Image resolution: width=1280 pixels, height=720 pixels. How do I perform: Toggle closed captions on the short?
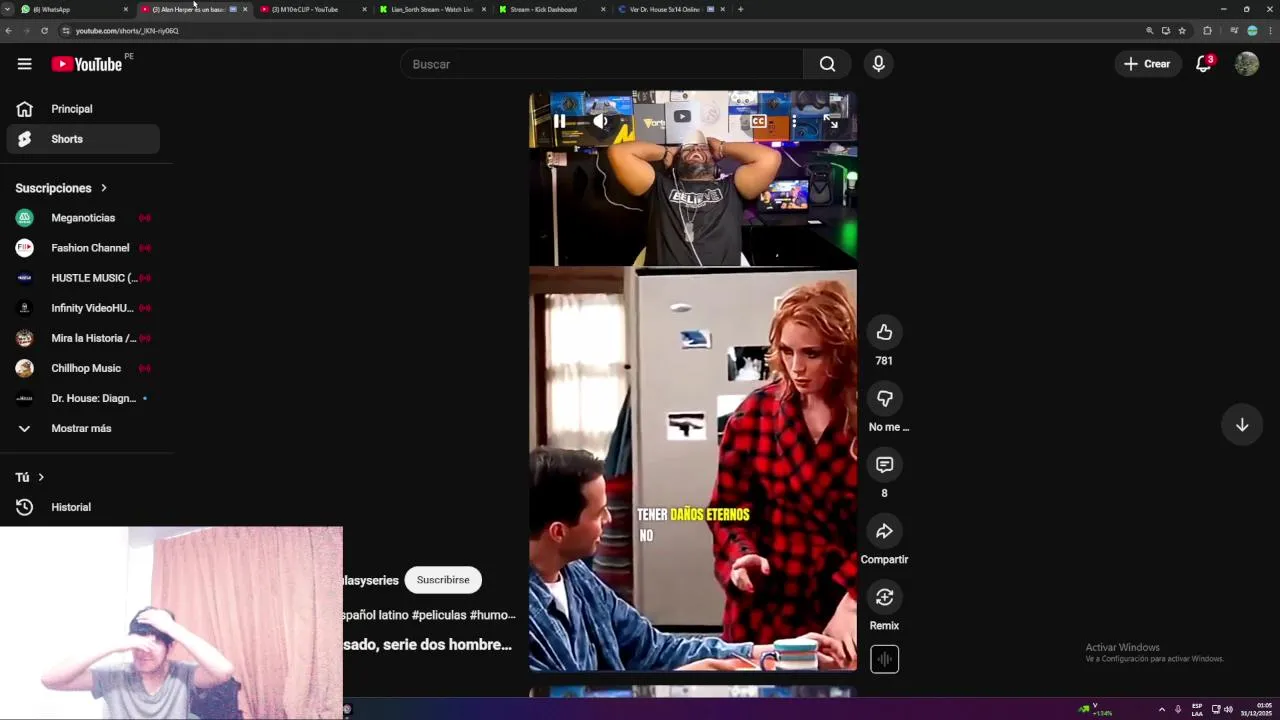coord(758,121)
